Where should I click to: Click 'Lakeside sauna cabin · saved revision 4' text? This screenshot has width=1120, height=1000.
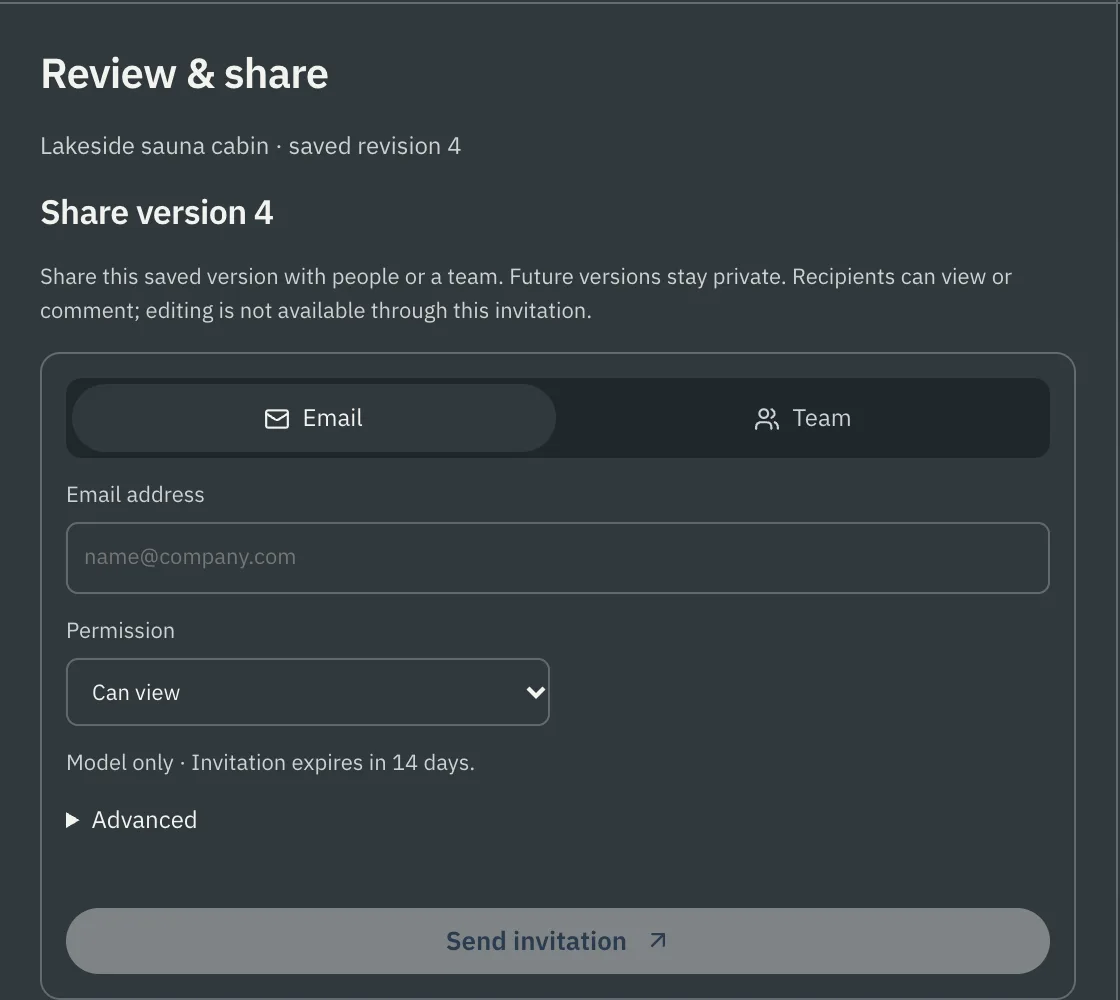point(251,146)
